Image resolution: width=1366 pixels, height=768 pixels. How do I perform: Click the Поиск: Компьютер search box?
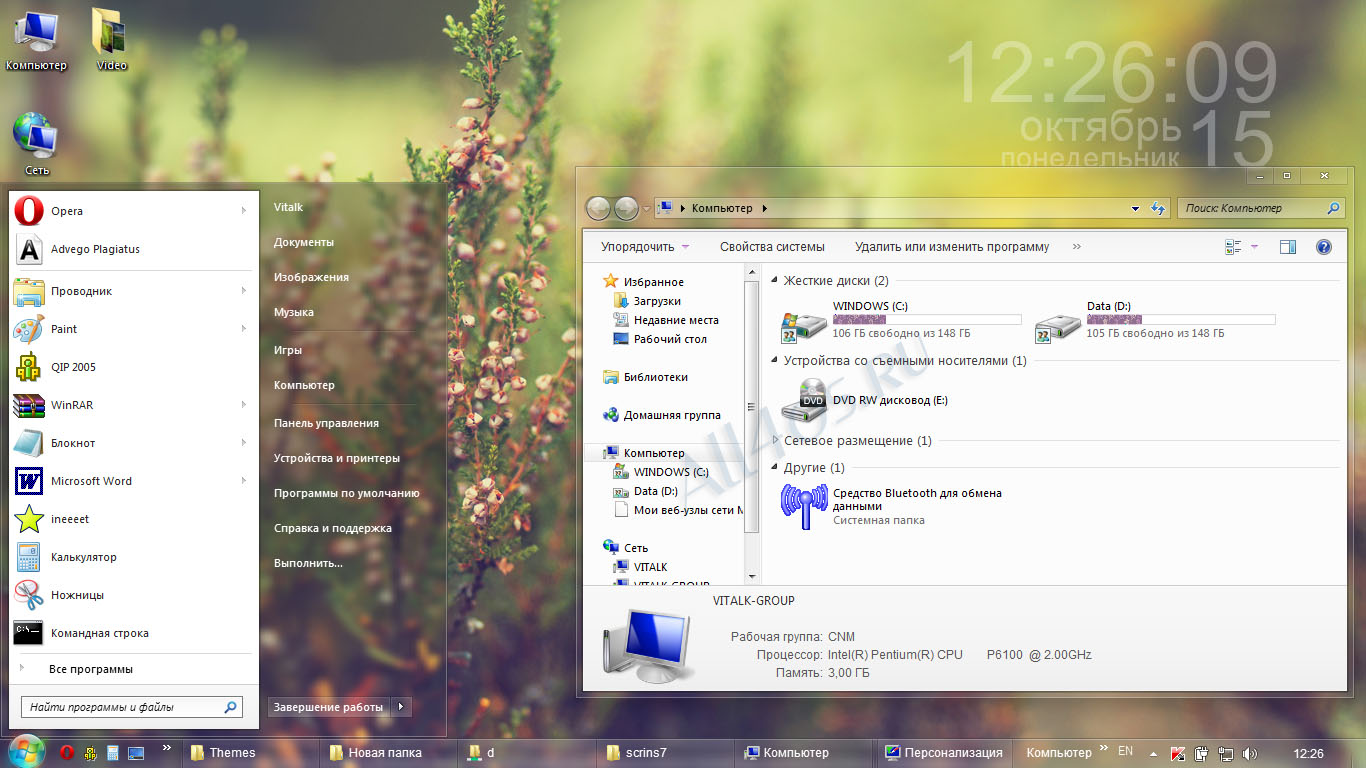tap(1260, 208)
